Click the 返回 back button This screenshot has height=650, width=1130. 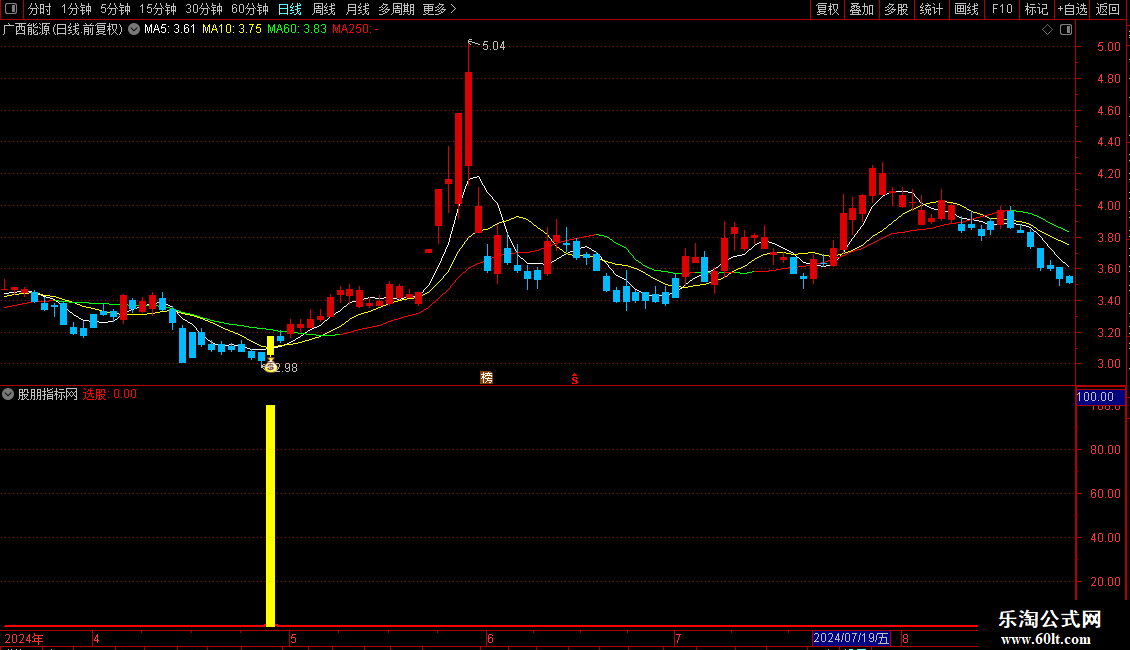1108,9
